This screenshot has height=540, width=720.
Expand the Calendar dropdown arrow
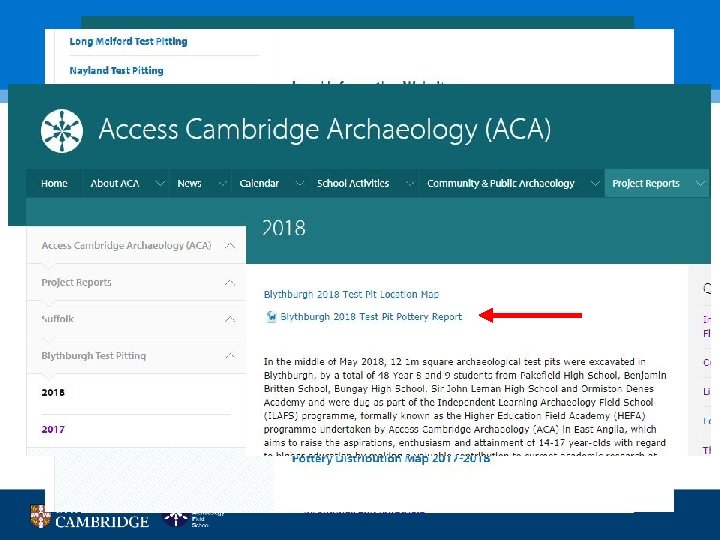coord(300,183)
